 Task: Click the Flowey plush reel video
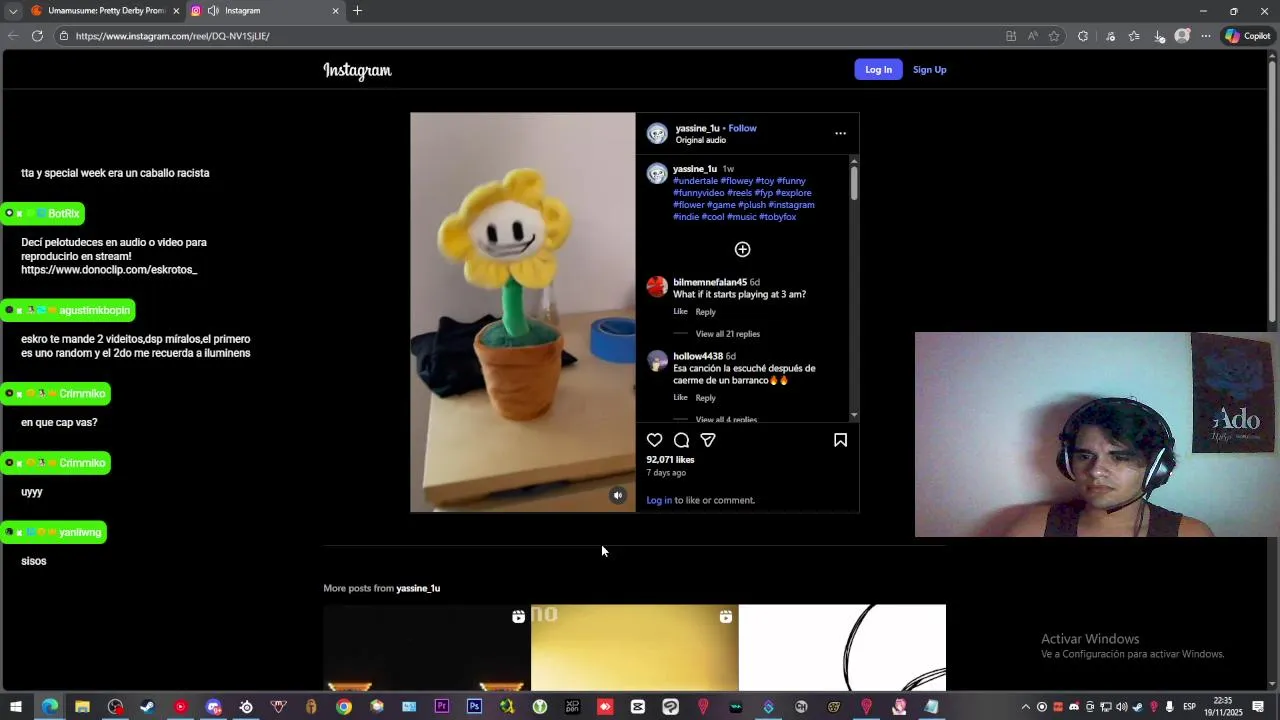(522, 312)
